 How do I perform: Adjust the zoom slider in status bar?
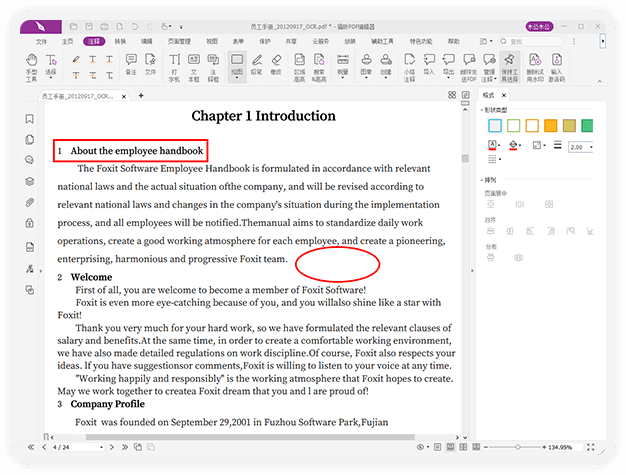click(x=517, y=447)
